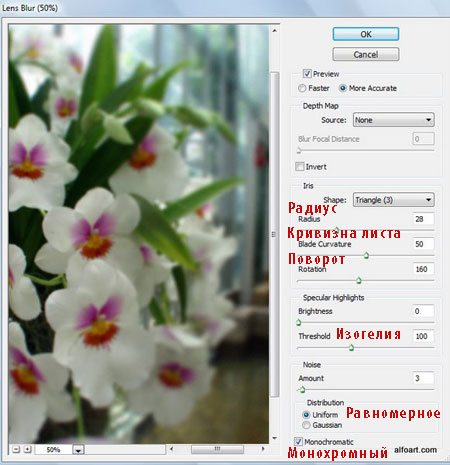Enable the Invert checkbox
450x465 pixels.
300,167
